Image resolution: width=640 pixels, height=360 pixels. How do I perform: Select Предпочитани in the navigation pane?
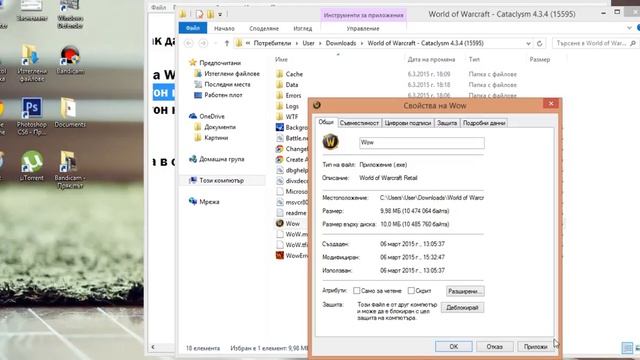[215, 63]
